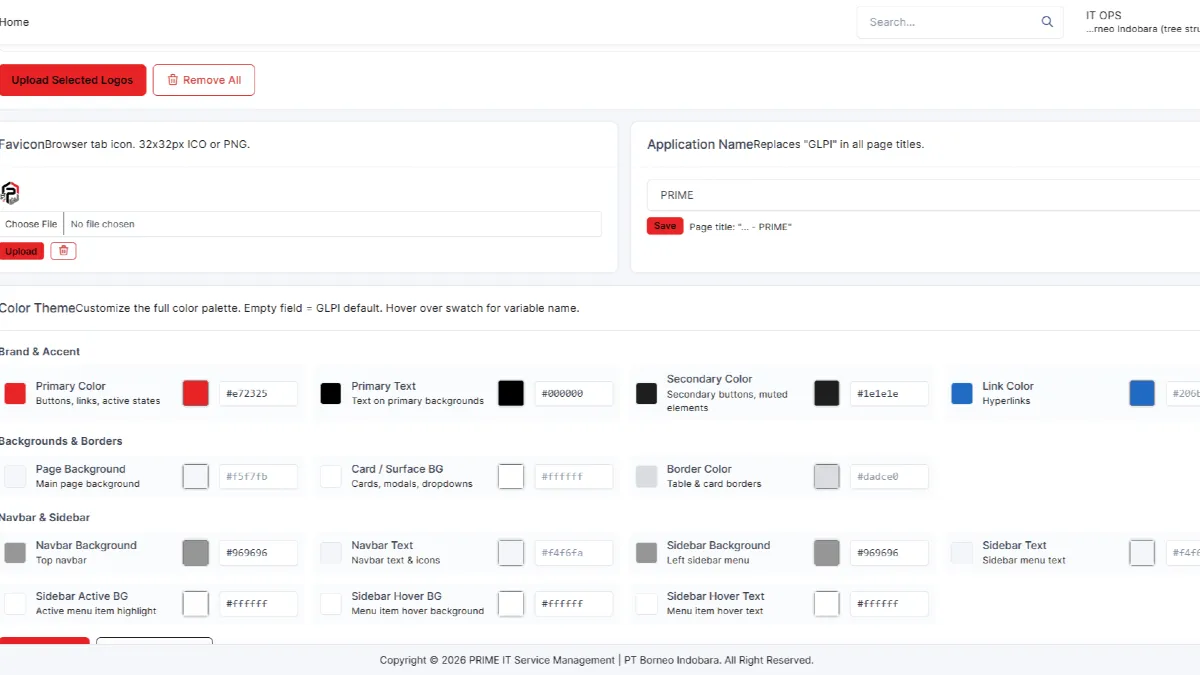Viewport: 1200px width, 675px height.
Task: Click the Upload Selected Logos button
Action: tap(72, 80)
